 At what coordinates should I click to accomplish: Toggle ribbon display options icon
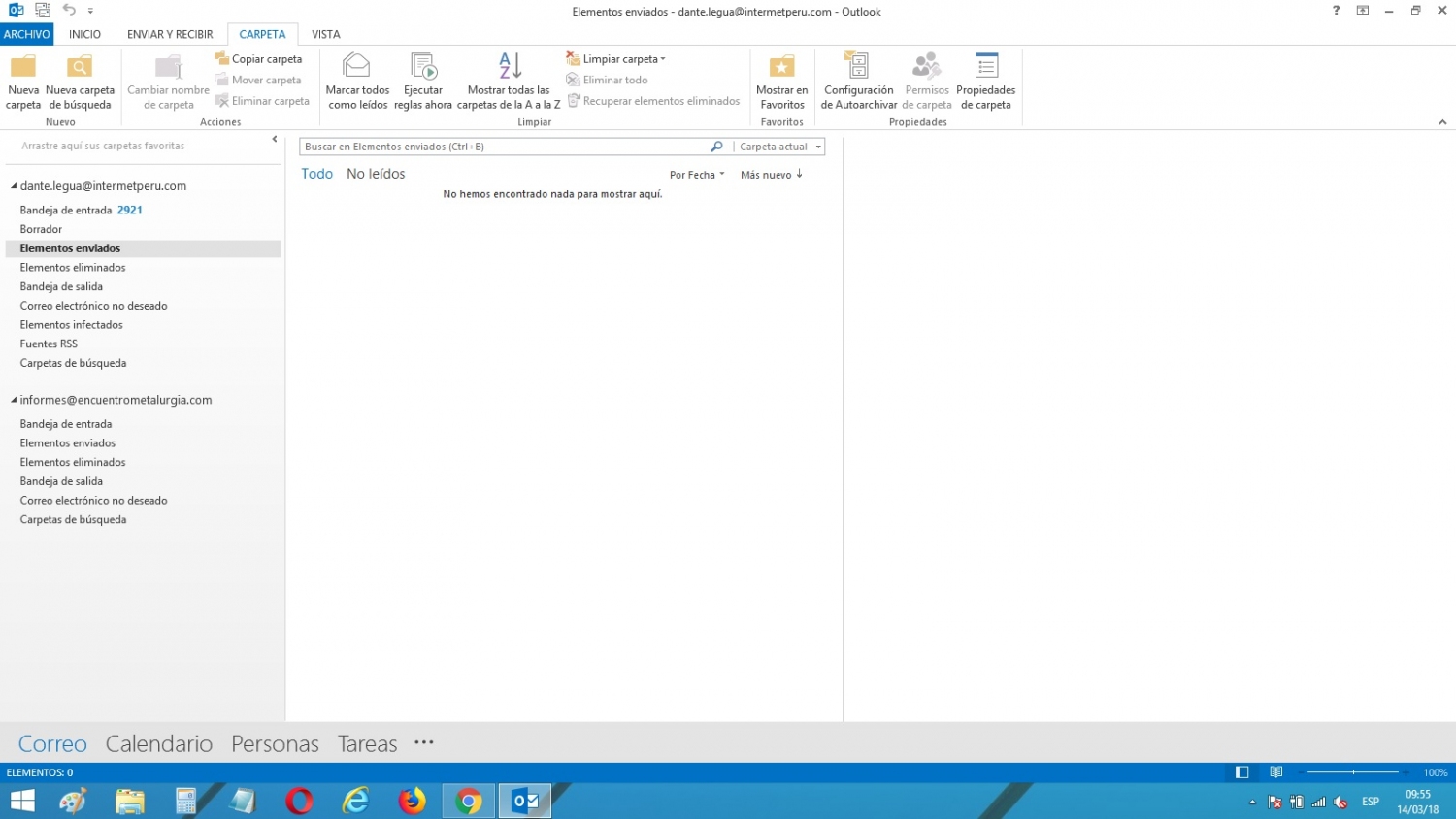1363,11
